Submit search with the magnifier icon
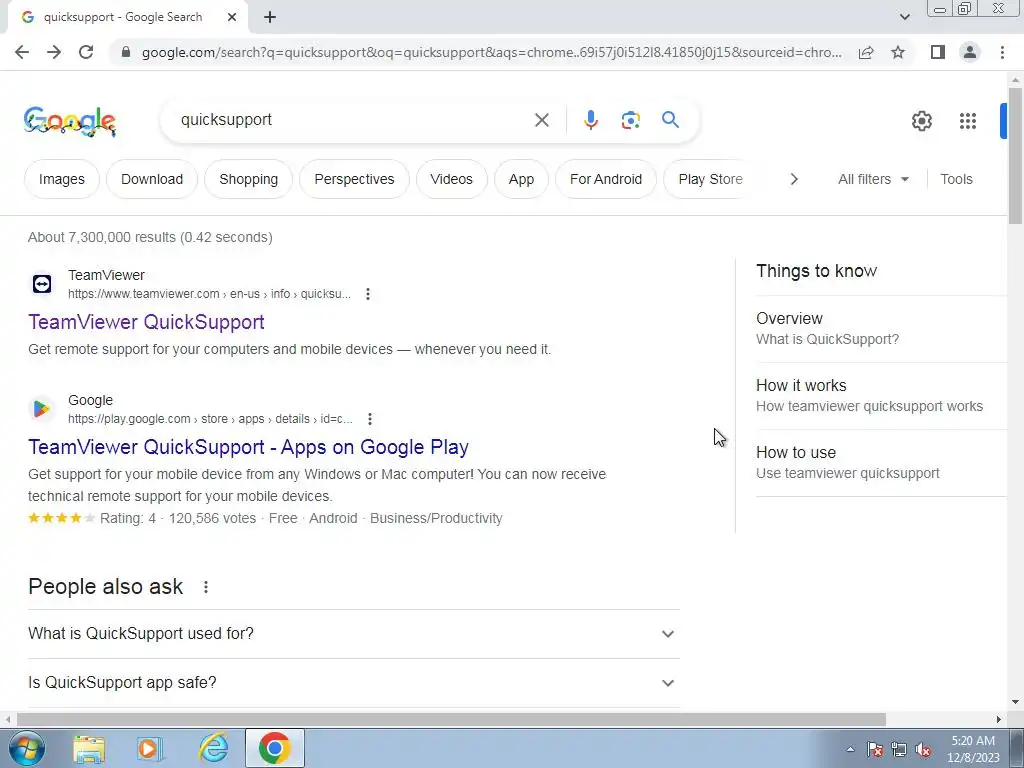The width and height of the screenshot is (1024, 768). [x=670, y=120]
